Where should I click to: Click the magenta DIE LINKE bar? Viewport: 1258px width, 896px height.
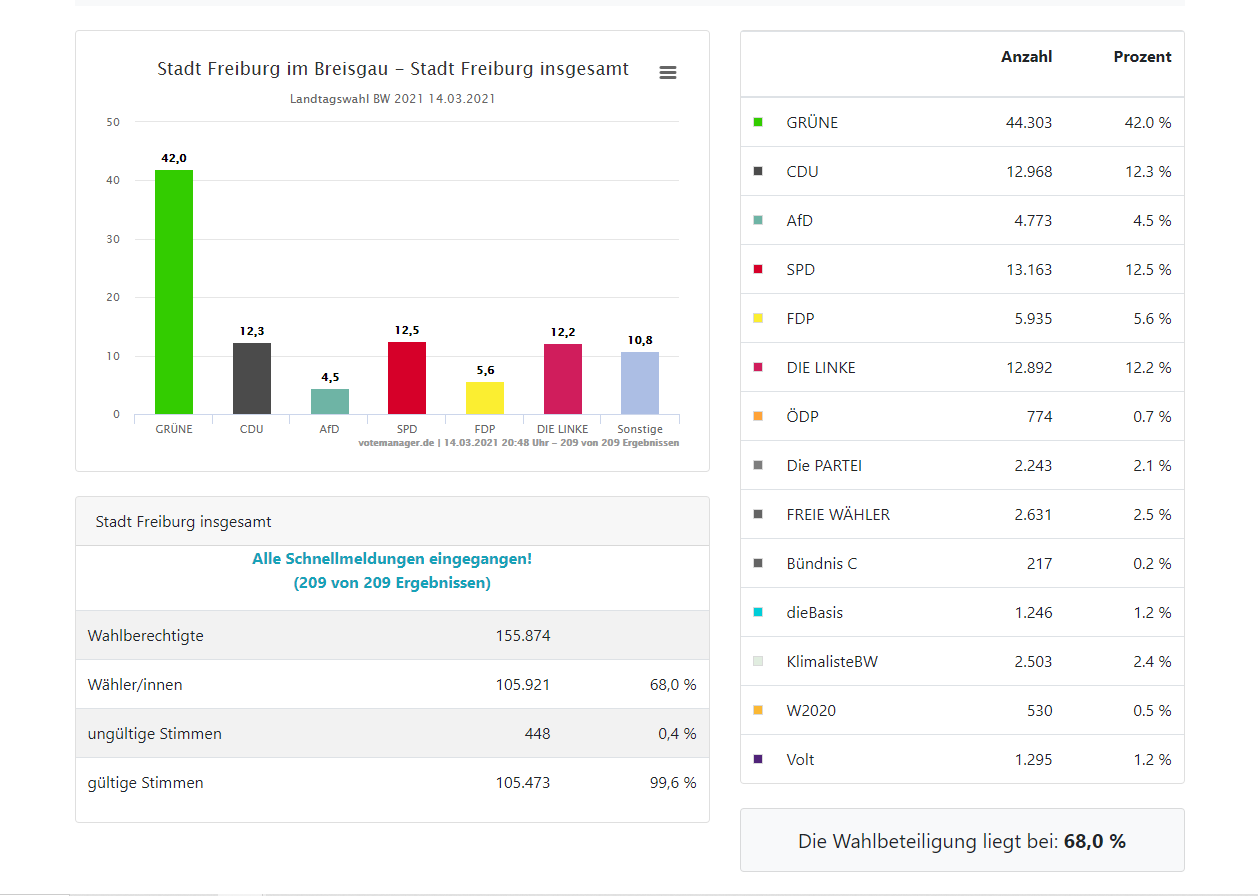click(x=562, y=379)
